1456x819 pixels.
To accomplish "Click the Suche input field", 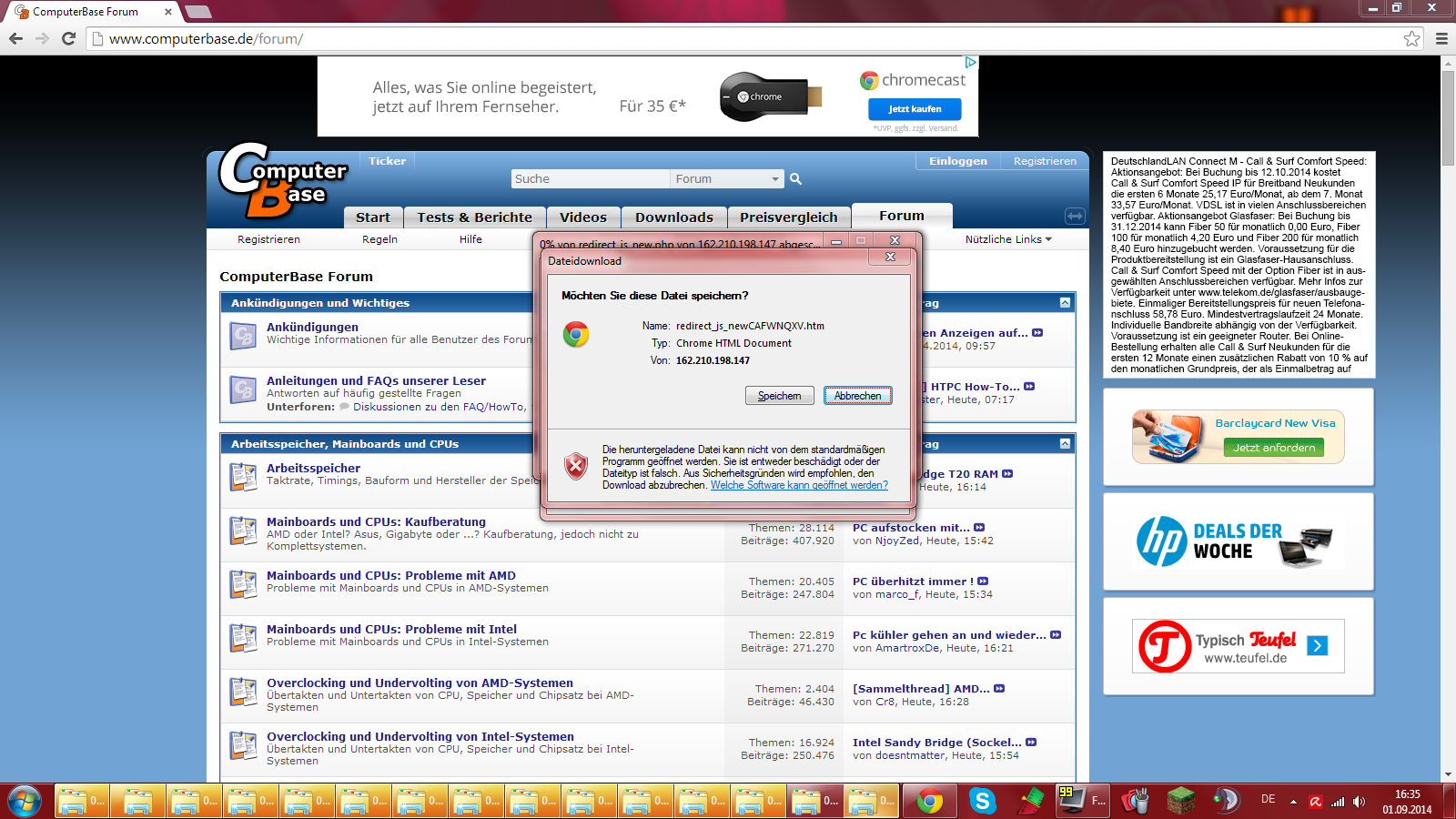I will coord(591,179).
